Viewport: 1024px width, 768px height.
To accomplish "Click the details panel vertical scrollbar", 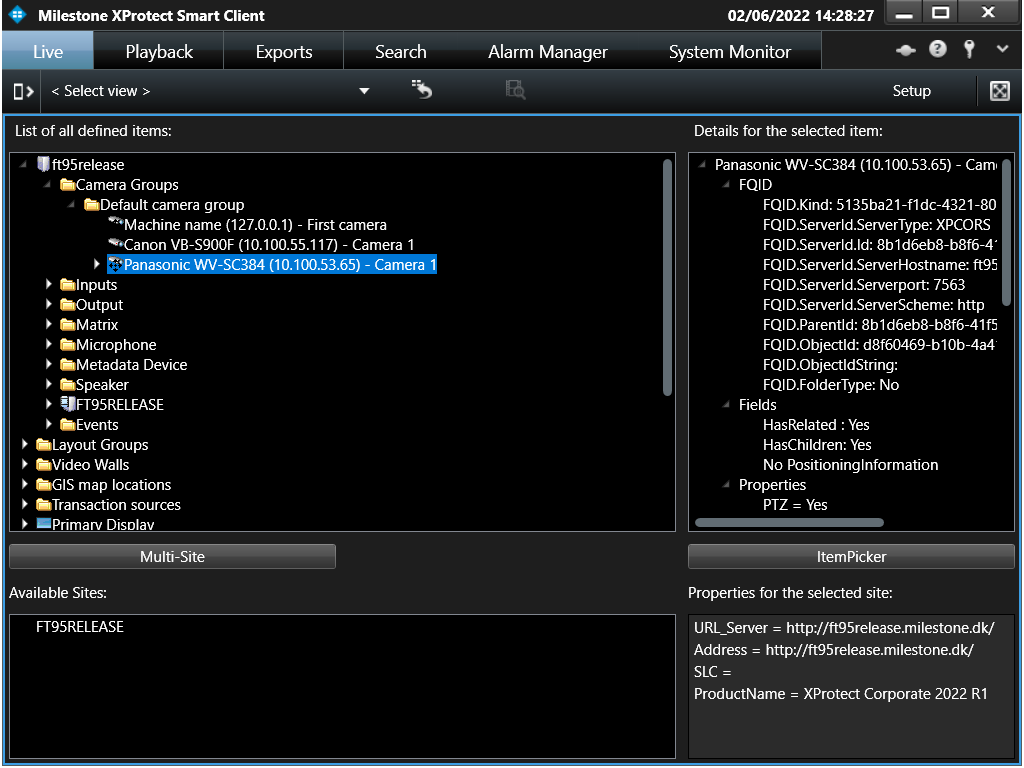I will 1006,231.
